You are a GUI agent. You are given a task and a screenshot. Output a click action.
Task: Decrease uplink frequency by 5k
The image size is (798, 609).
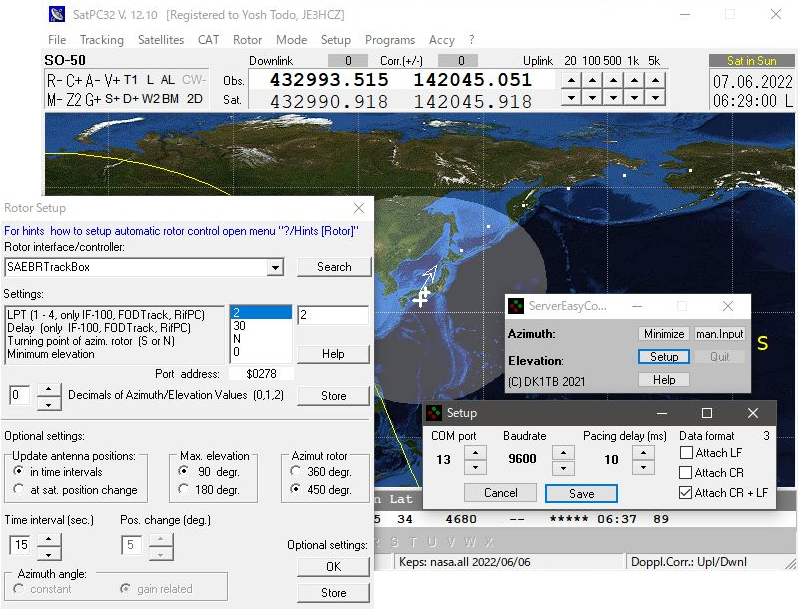[x=655, y=97]
